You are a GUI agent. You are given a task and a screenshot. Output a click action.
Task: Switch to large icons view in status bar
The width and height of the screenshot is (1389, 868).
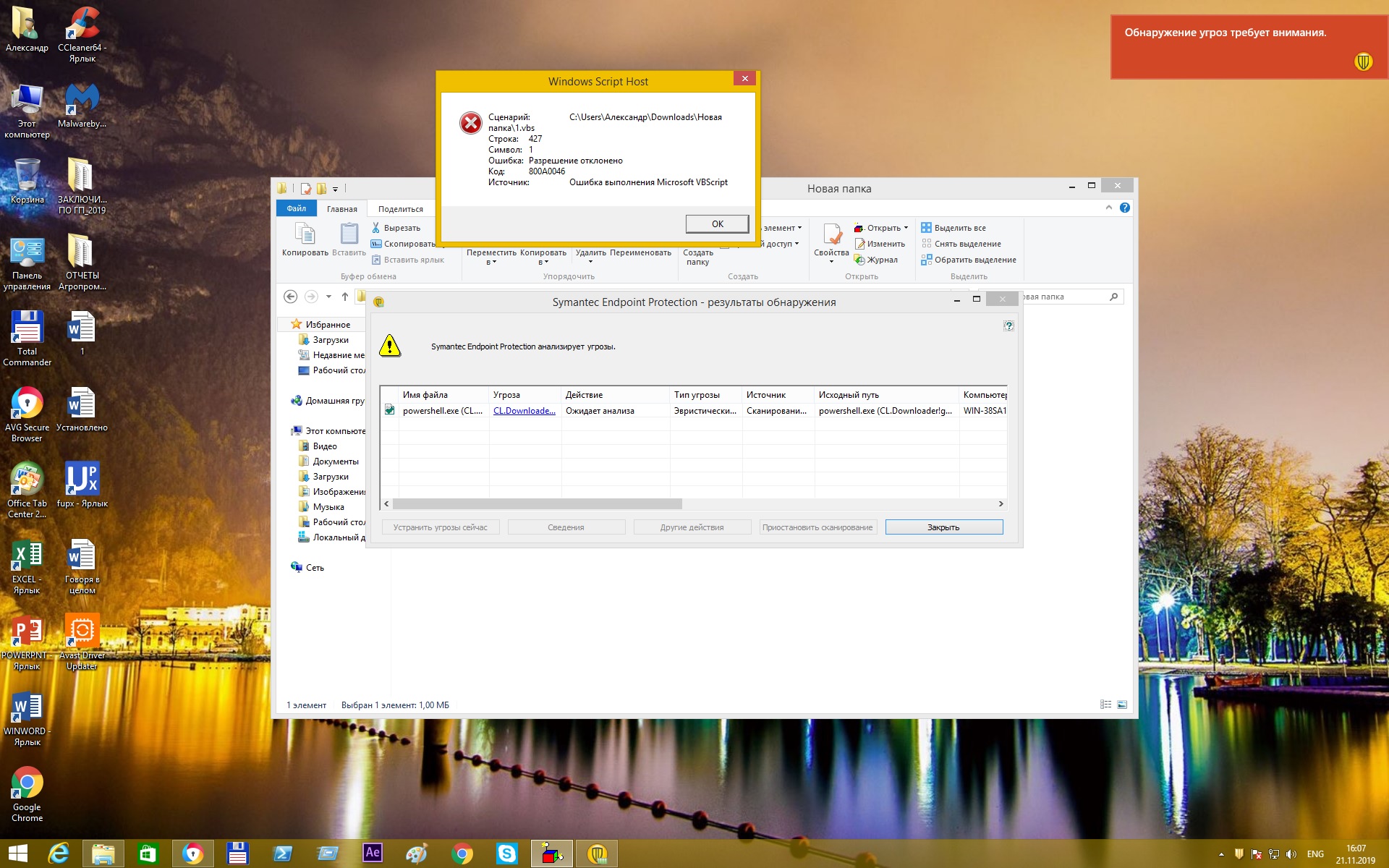[x=1122, y=705]
